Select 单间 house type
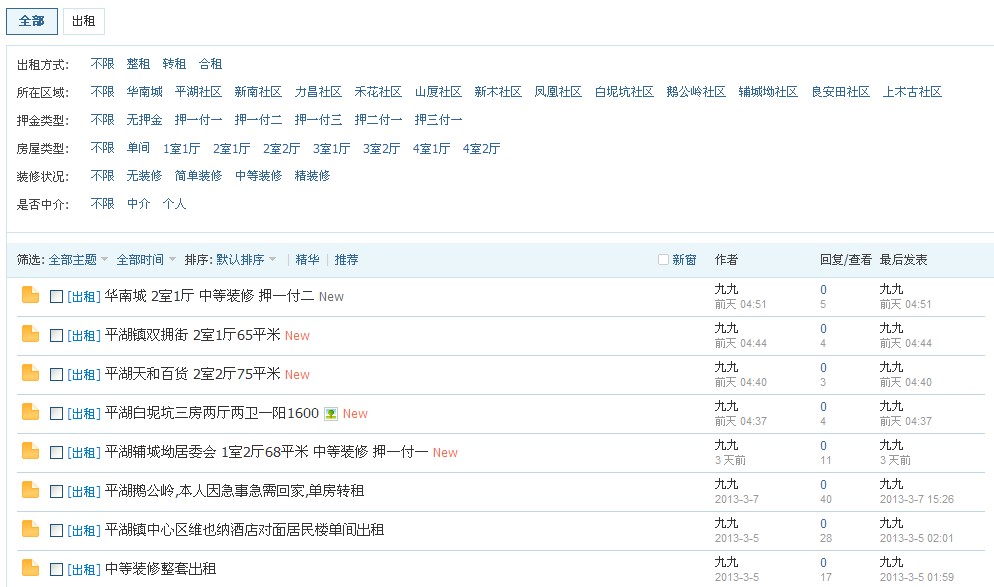Image resolution: width=994 pixels, height=587 pixels. (x=138, y=148)
